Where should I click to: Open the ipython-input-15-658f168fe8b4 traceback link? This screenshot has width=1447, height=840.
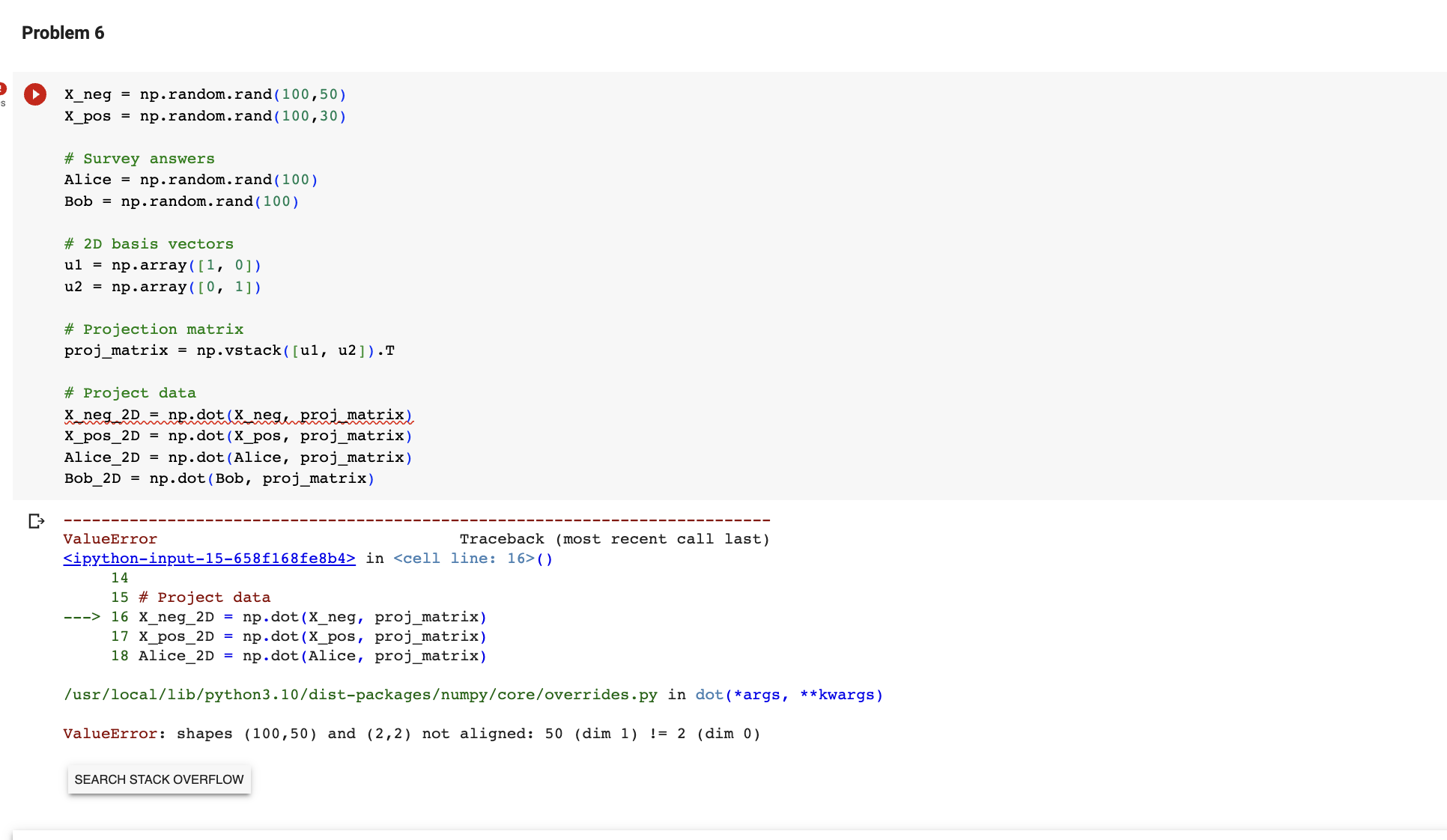pos(209,559)
